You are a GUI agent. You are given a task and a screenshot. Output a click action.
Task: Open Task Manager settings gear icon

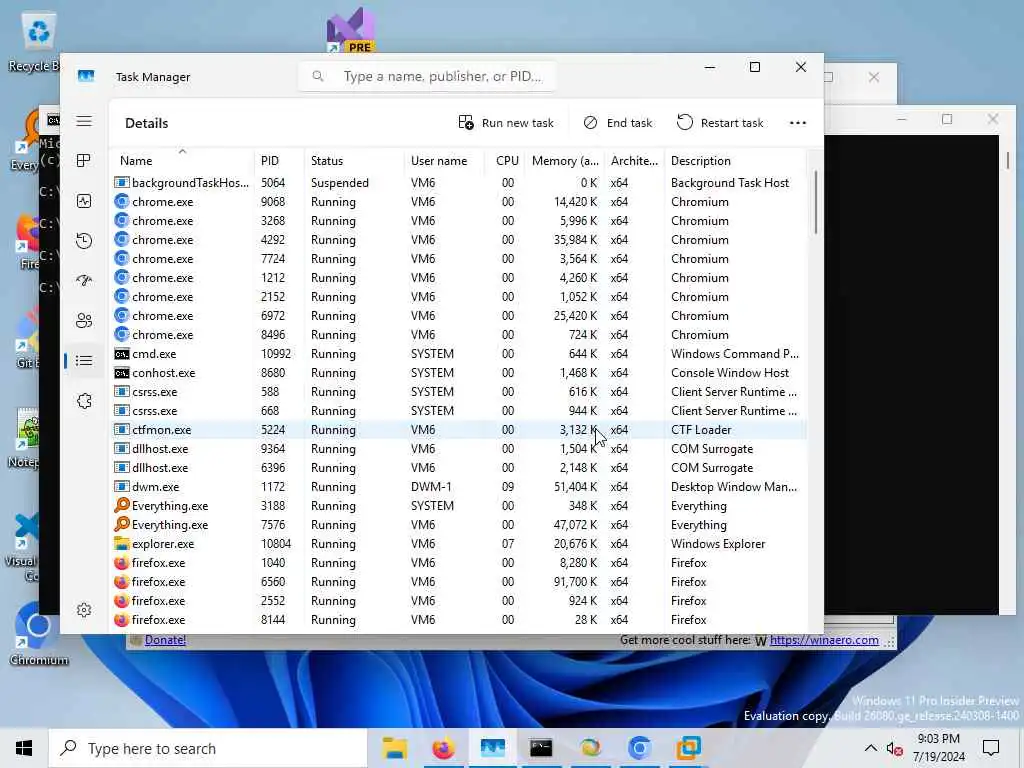[x=84, y=610]
